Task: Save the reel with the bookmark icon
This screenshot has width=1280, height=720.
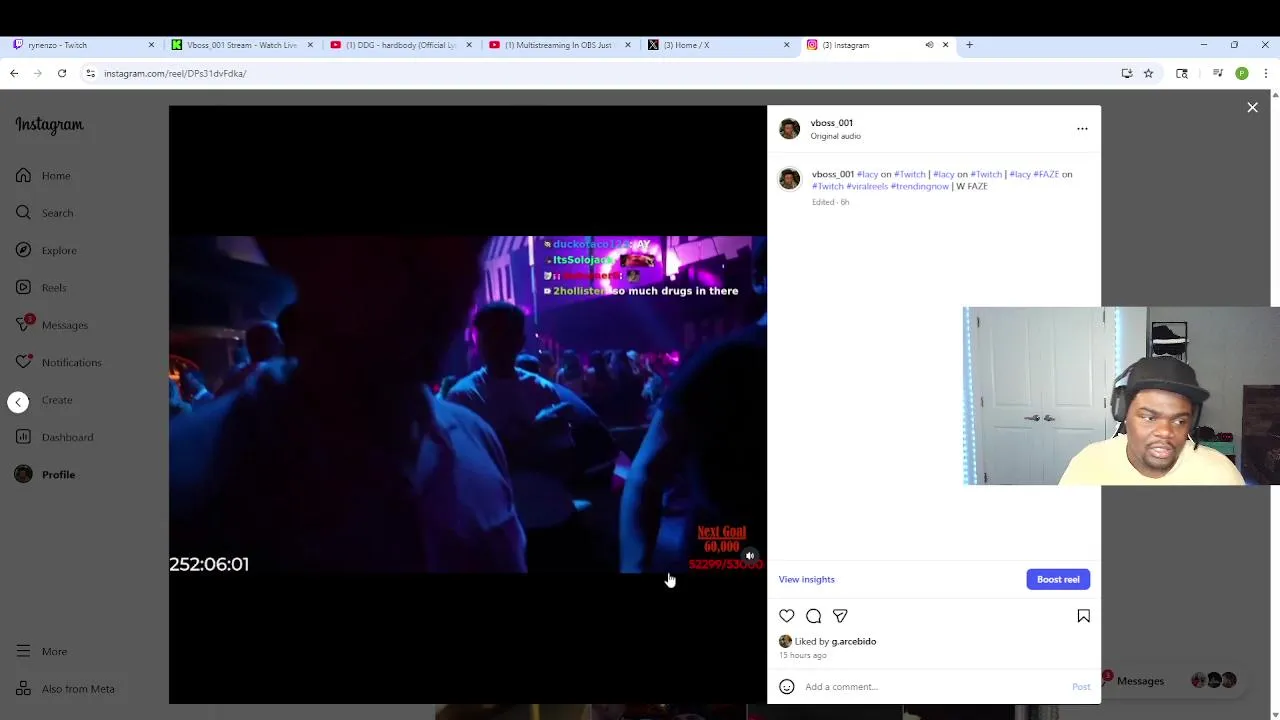Action: tap(1083, 616)
